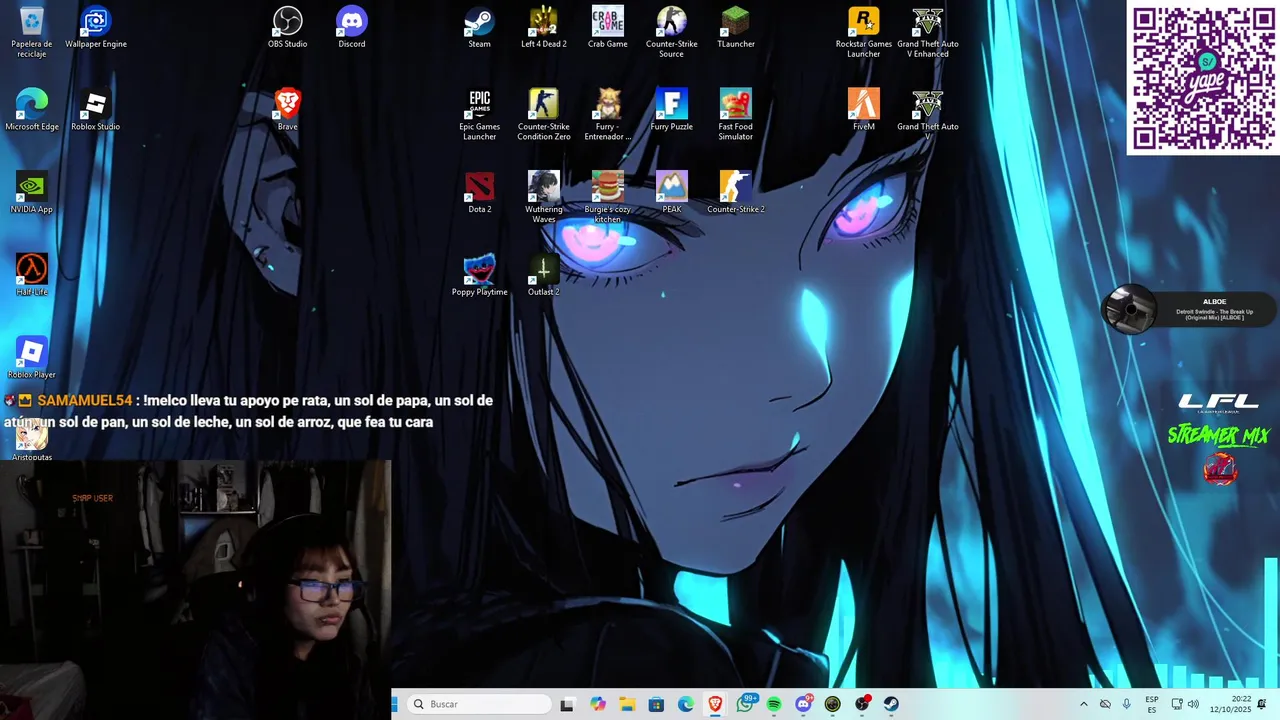Screen dimensions: 1280x720
Task: Select the Brave browser desktop shortcut
Action: pos(288,110)
